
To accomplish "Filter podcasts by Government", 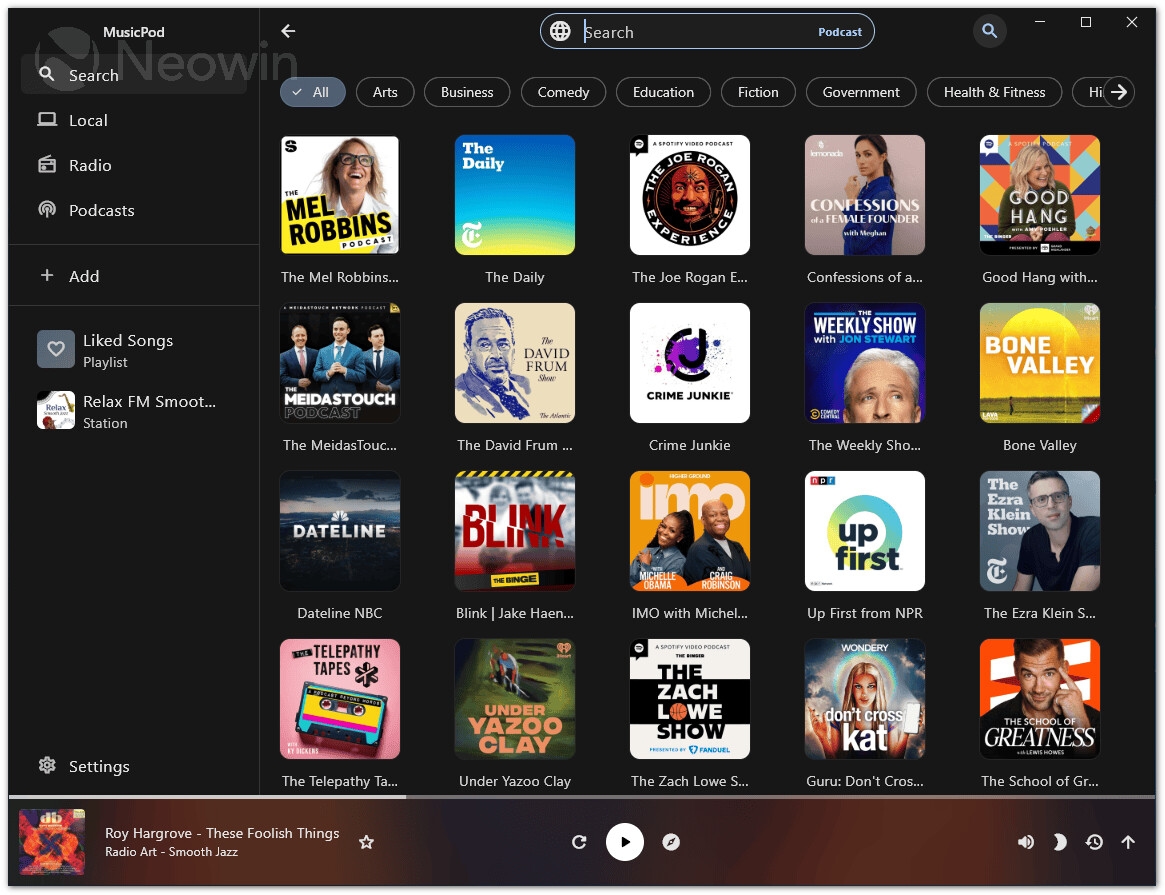I will pos(860,92).
